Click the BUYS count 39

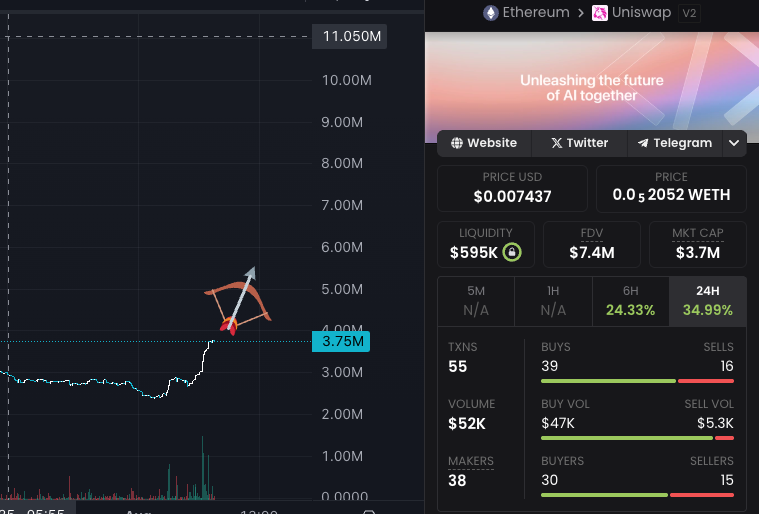549,366
